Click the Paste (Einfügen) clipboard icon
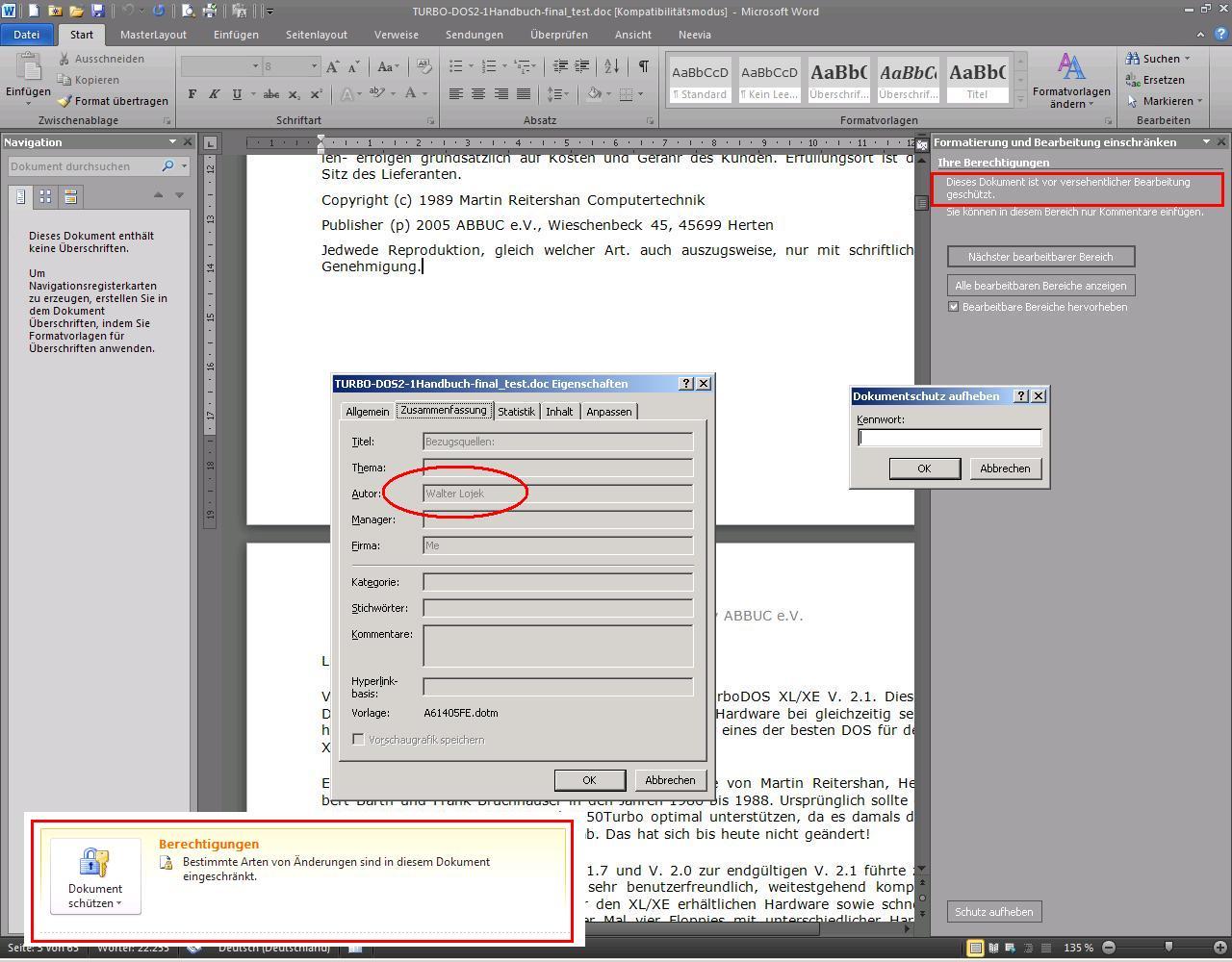Viewport: 1232px width, 962px height. (x=29, y=67)
